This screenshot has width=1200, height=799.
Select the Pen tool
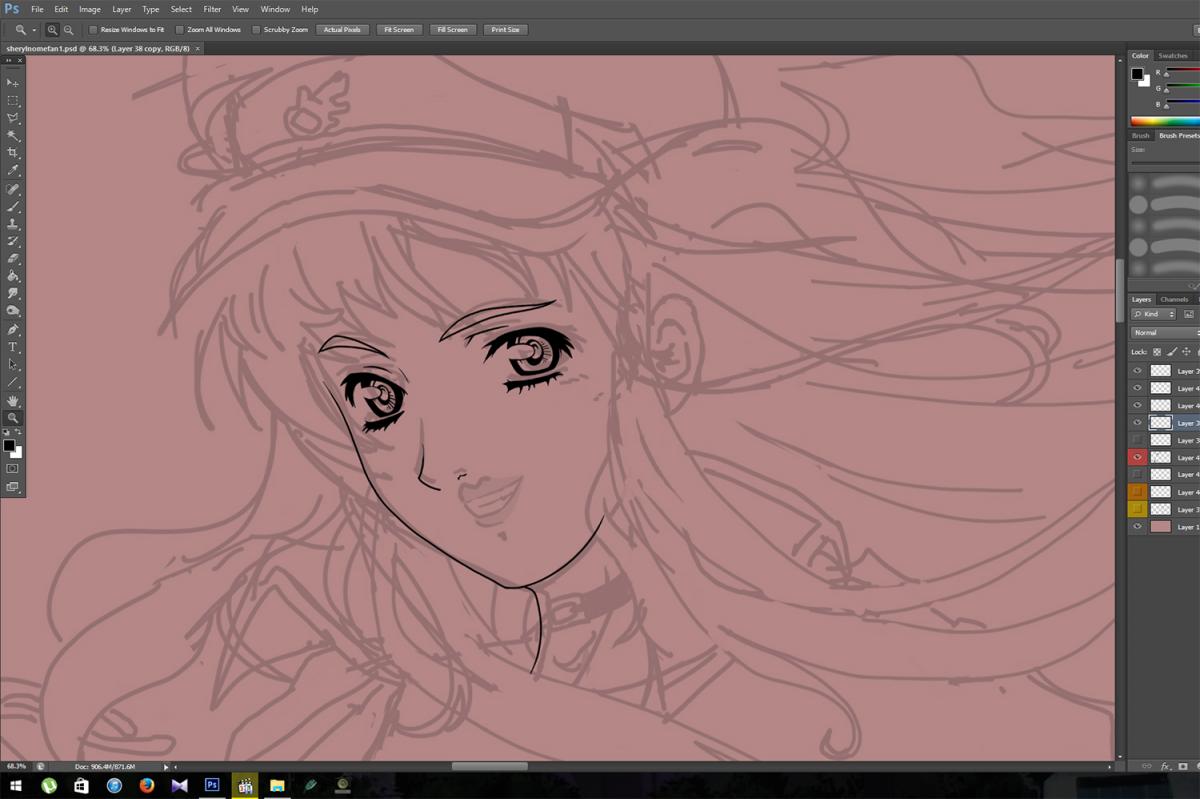pyautogui.click(x=13, y=329)
